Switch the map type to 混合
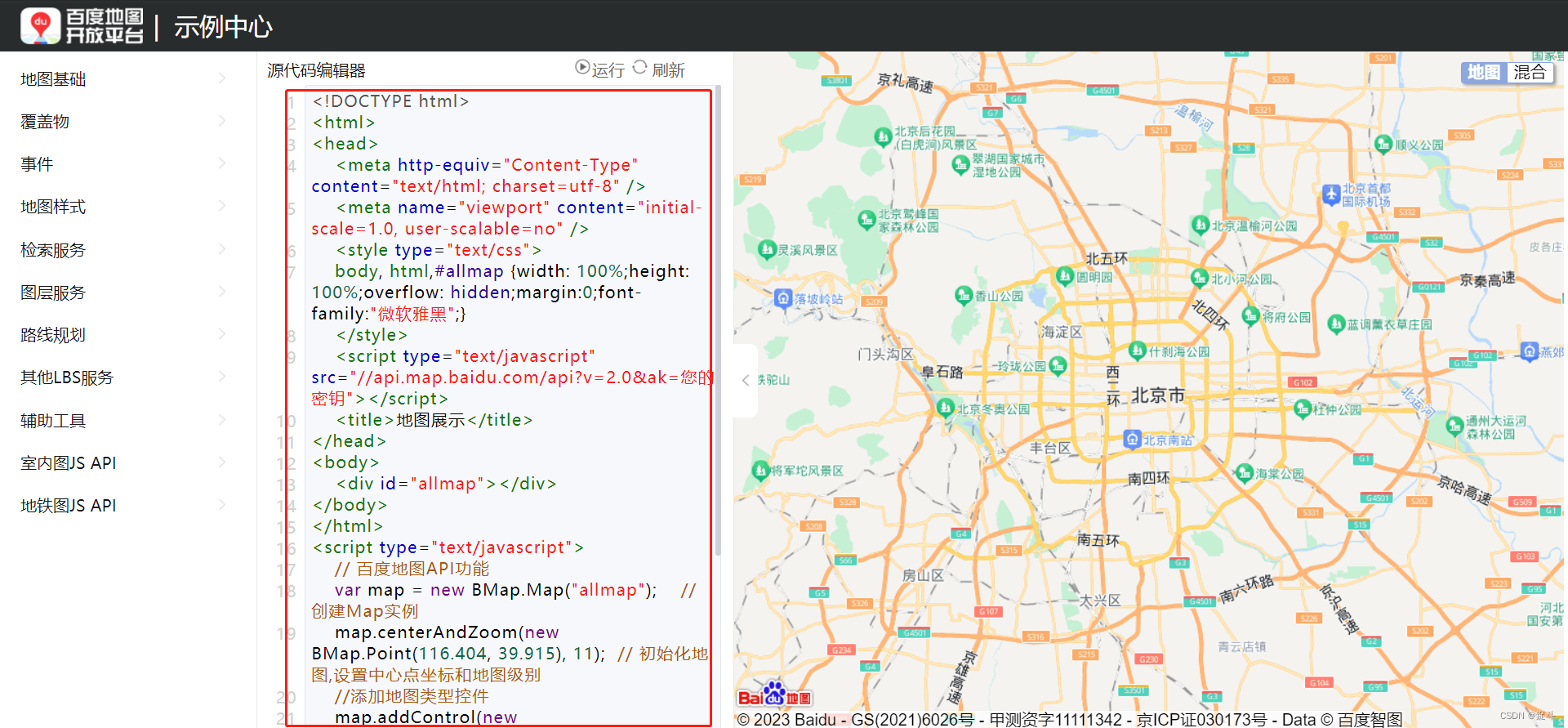 tap(1530, 72)
